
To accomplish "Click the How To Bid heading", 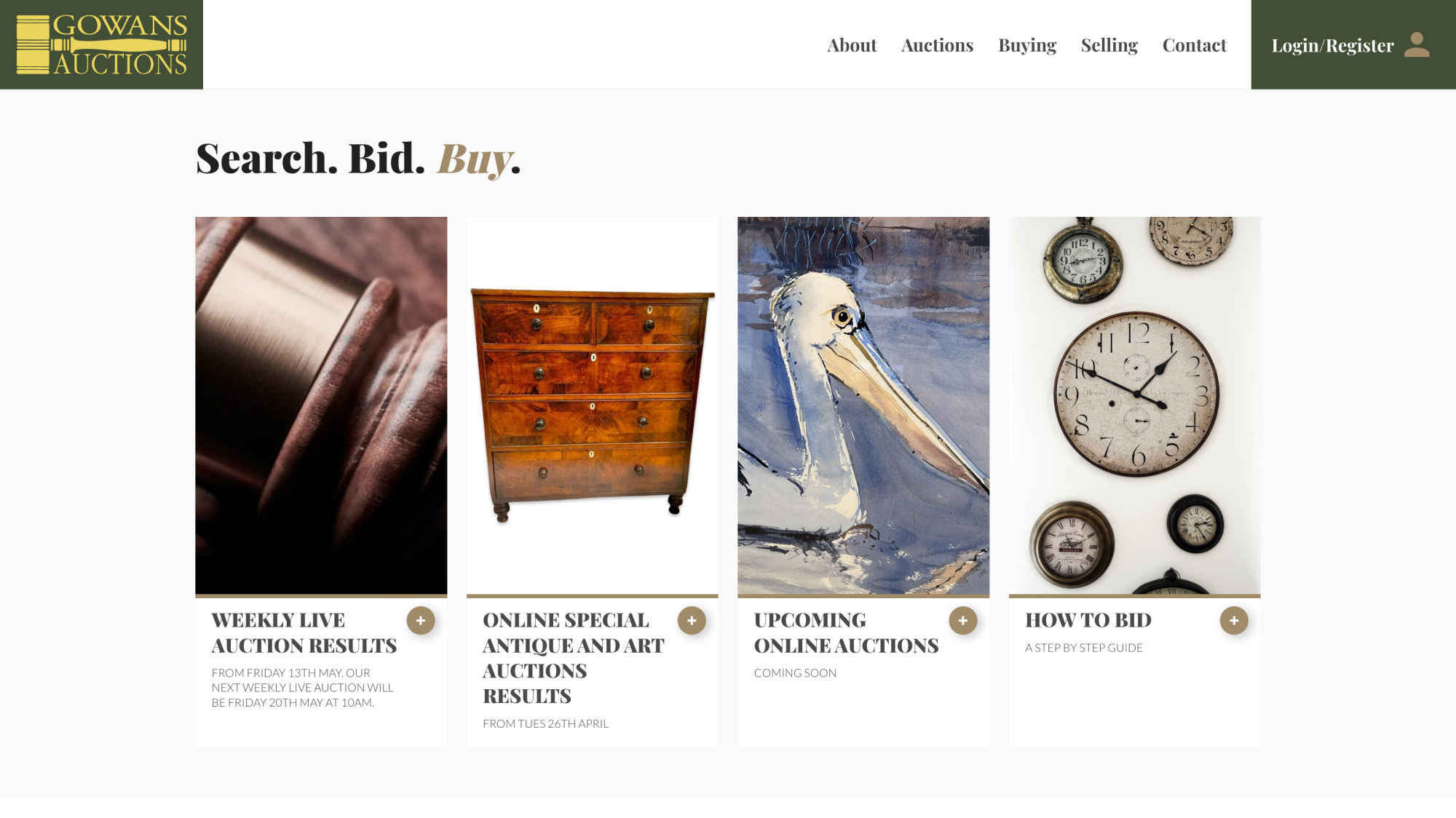I will click(1088, 620).
